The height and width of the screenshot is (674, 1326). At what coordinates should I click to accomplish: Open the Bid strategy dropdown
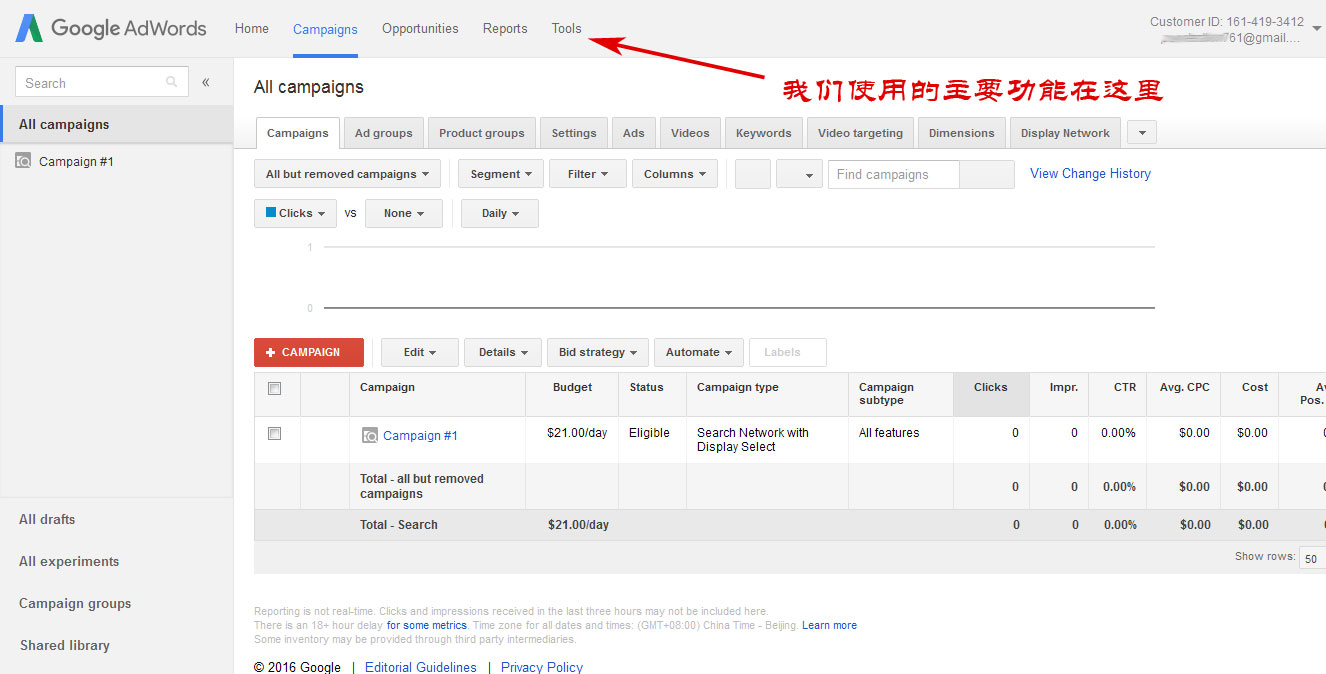click(598, 352)
